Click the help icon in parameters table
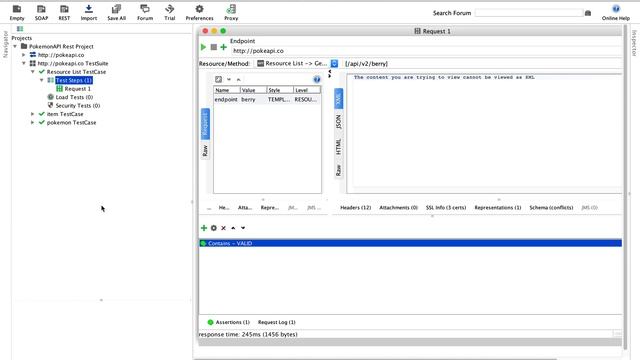 317,80
